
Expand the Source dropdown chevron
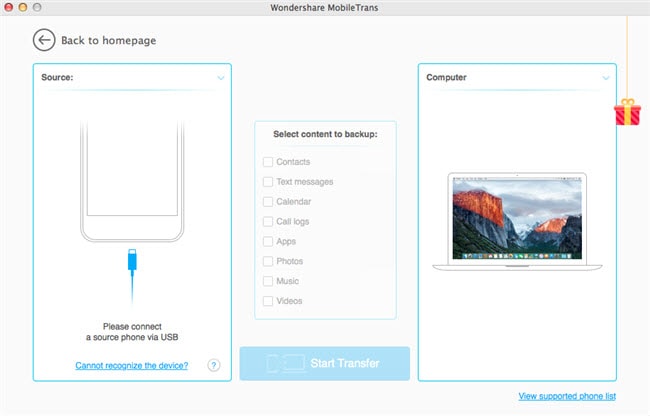[x=221, y=78]
